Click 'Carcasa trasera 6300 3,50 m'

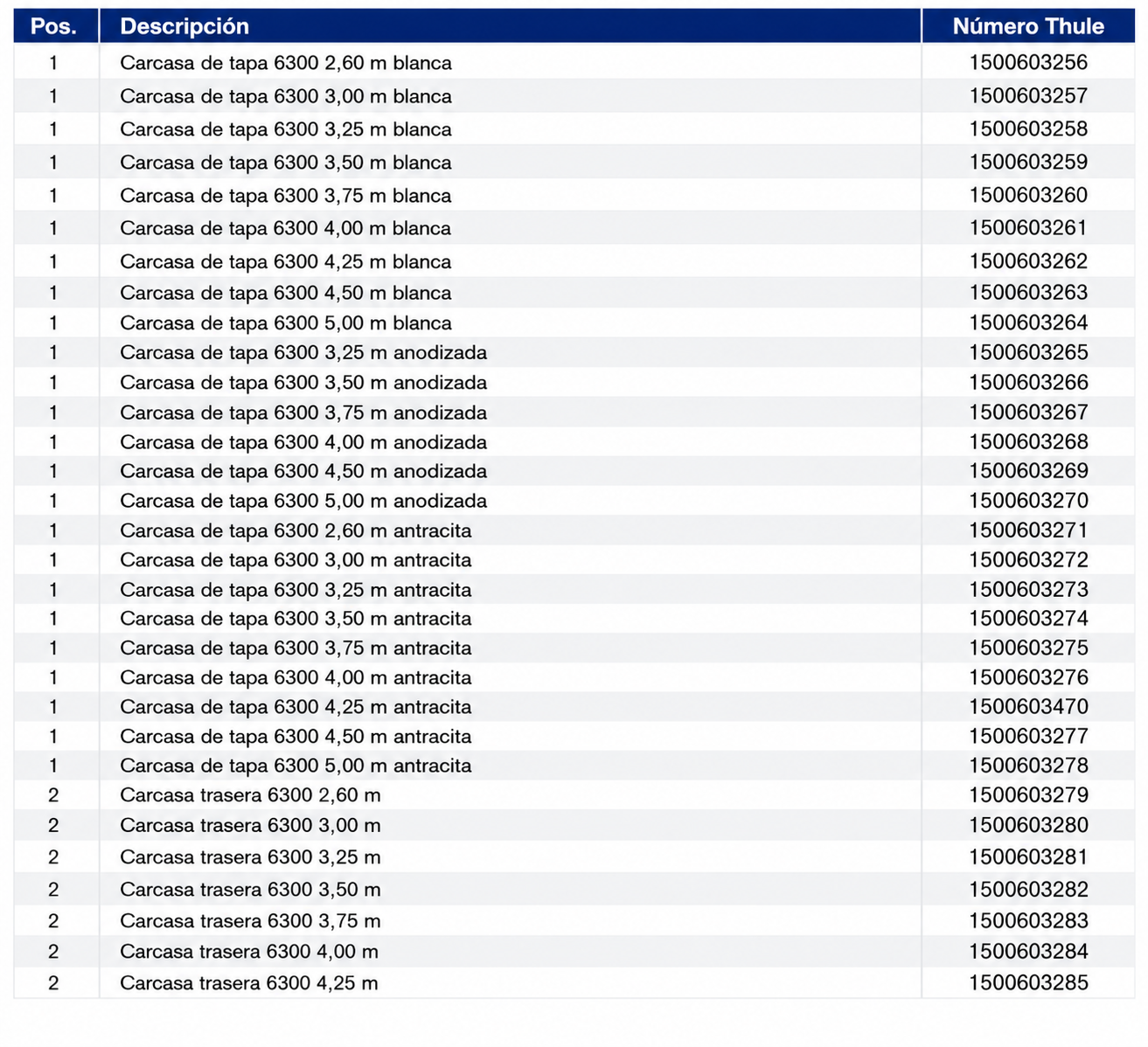250,890
